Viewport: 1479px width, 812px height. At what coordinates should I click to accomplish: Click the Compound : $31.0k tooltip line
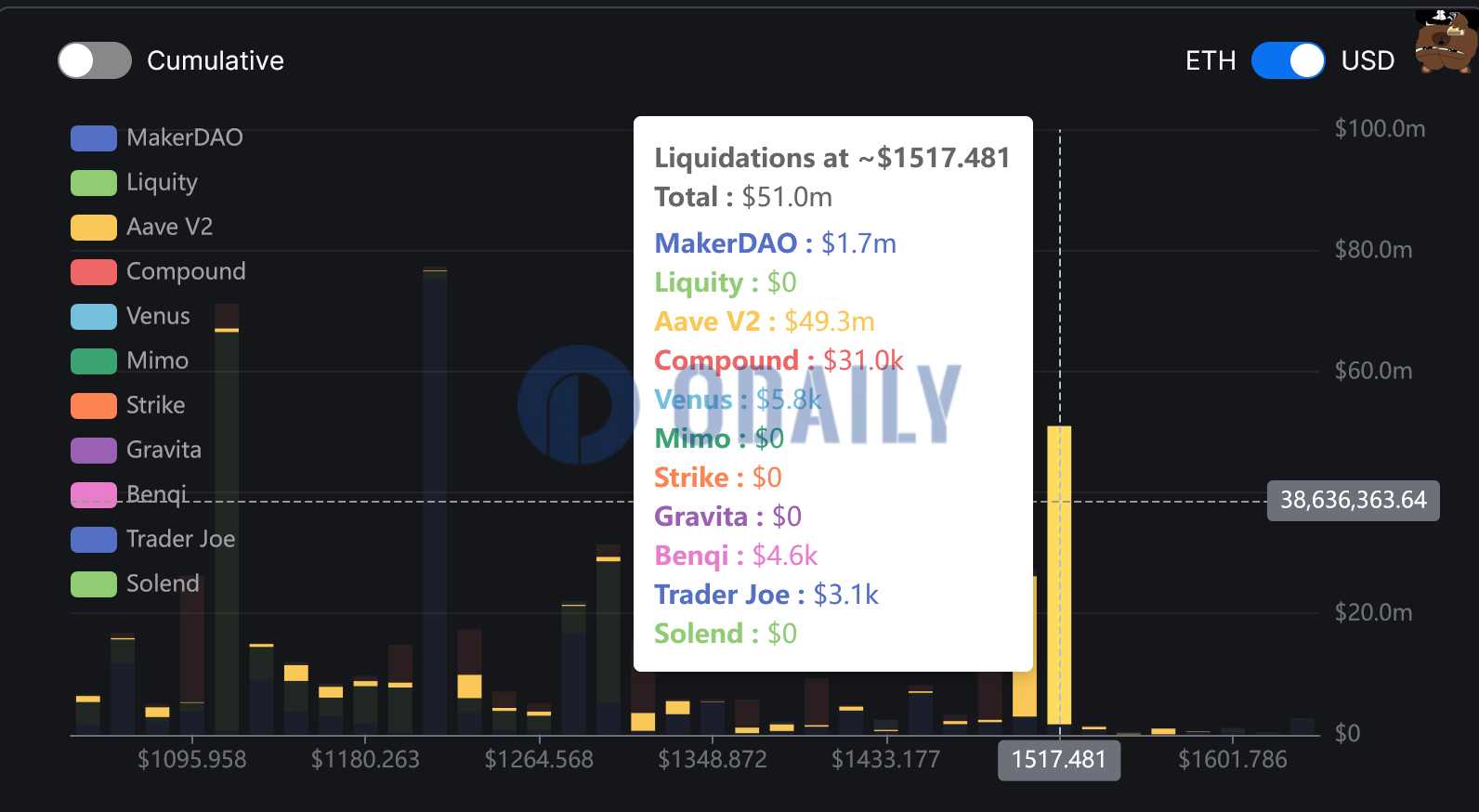(x=779, y=360)
